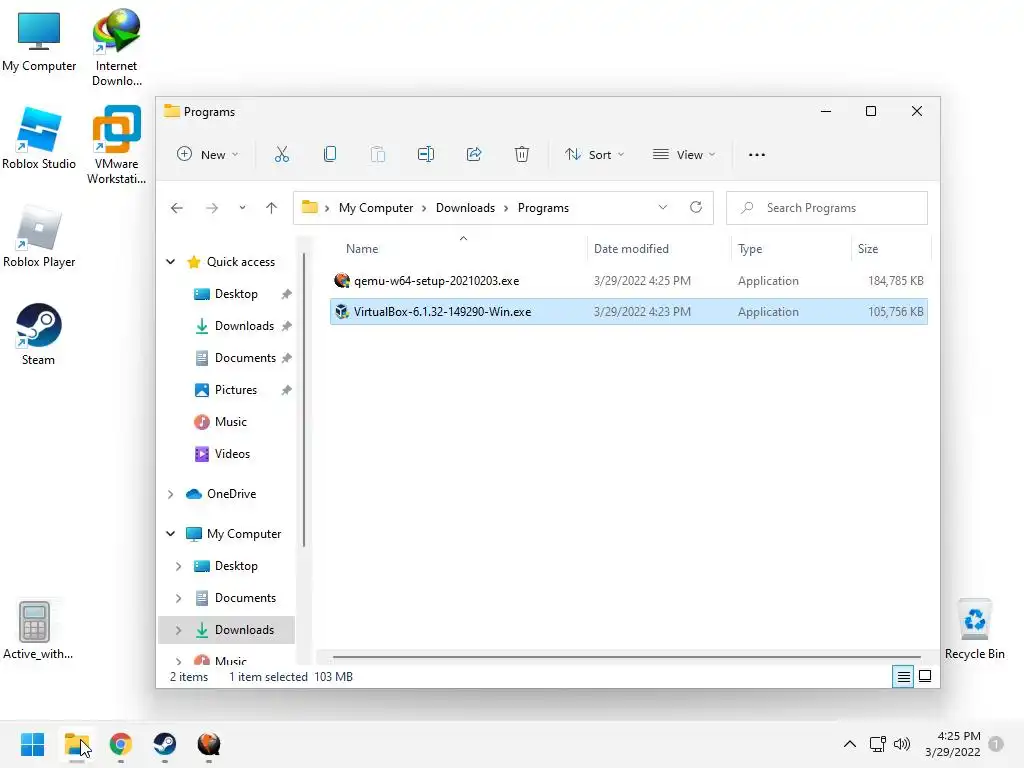Expand Desktop under My Computer
1024x768 pixels.
tap(178, 566)
